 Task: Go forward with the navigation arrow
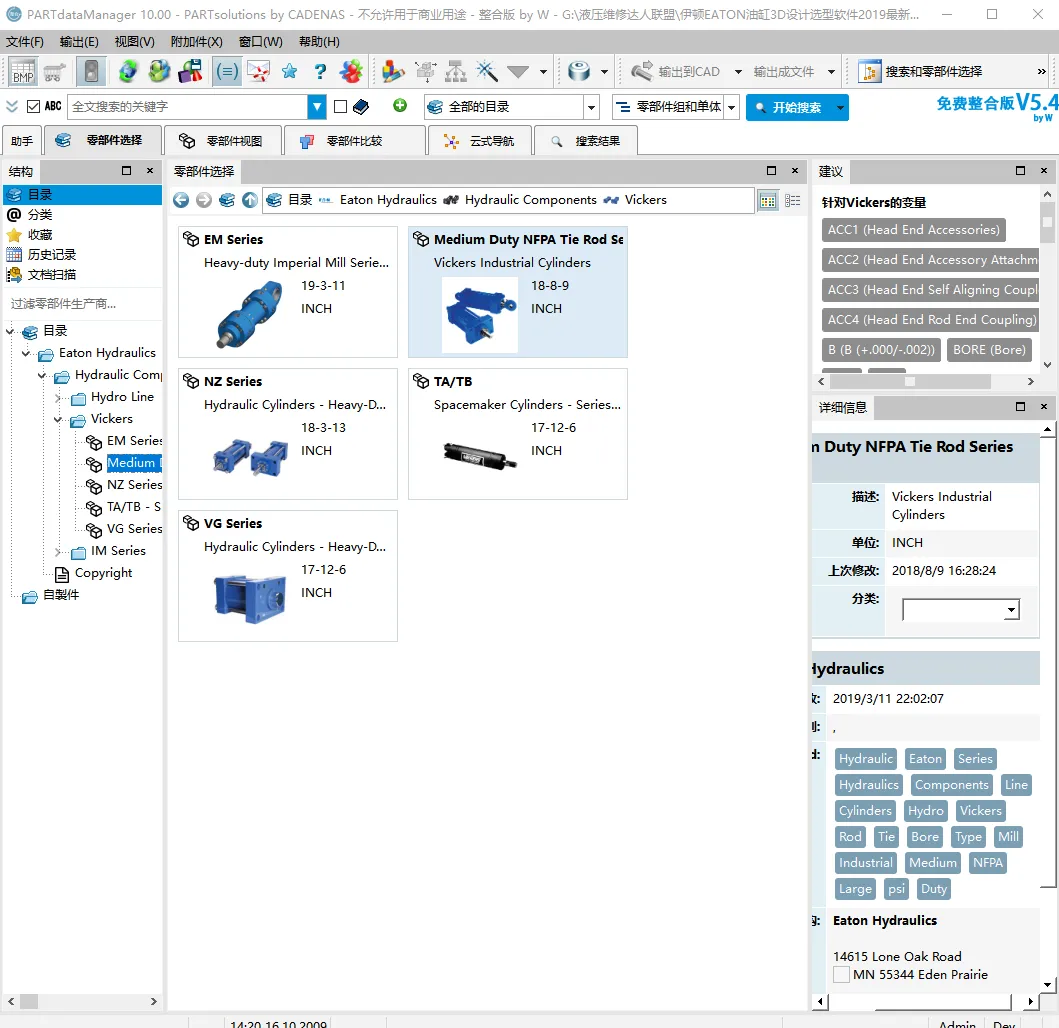204,200
